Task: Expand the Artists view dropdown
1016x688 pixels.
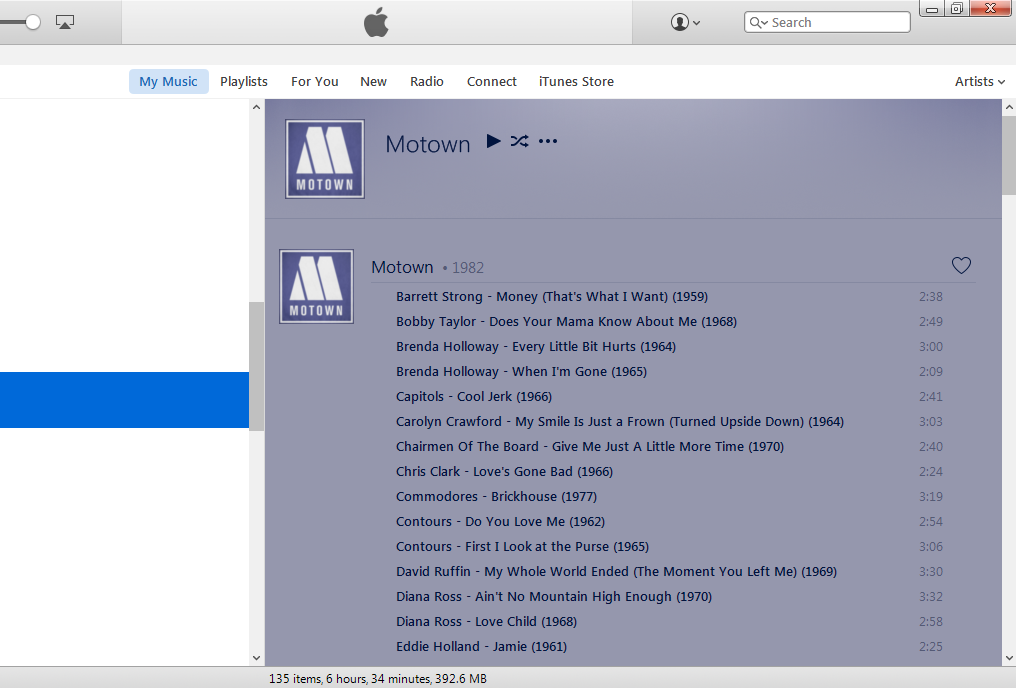Action: coord(980,82)
